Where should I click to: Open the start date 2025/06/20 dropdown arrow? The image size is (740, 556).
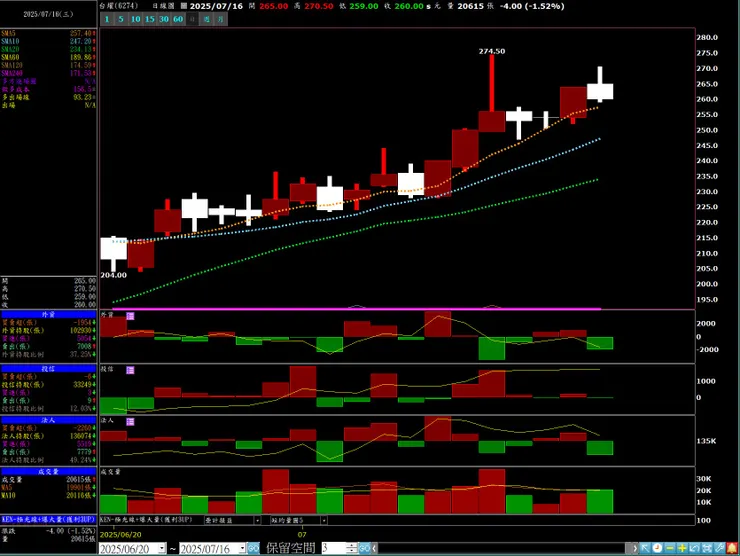pyautogui.click(x=162, y=548)
